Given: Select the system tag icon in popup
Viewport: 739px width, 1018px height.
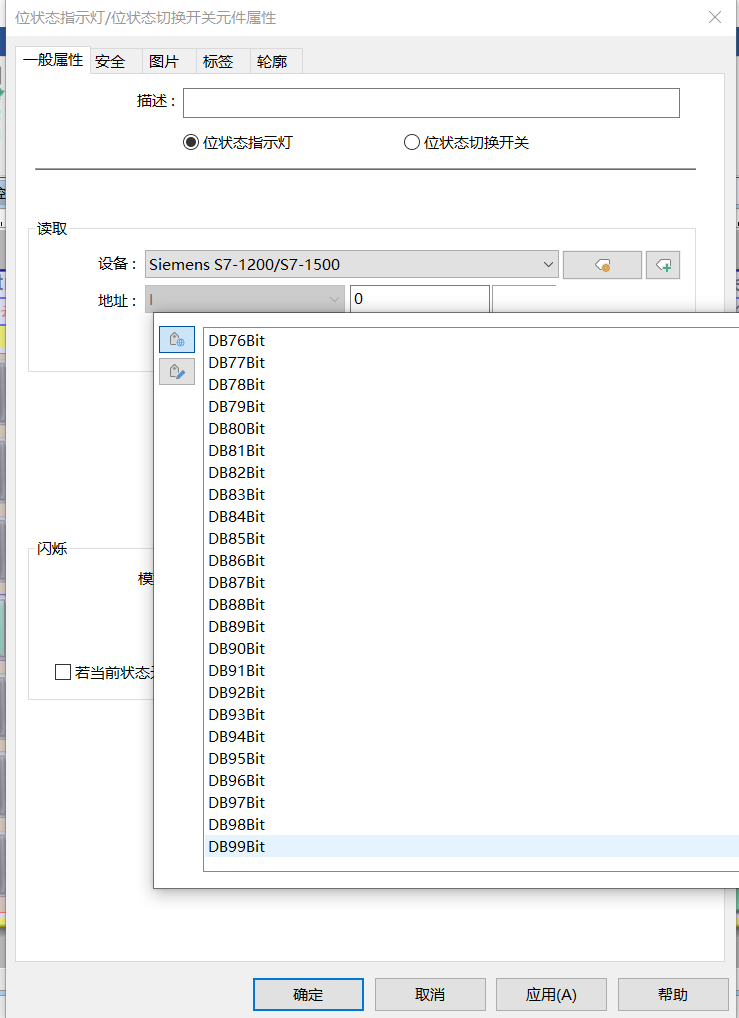Looking at the screenshot, I should click(x=176, y=340).
